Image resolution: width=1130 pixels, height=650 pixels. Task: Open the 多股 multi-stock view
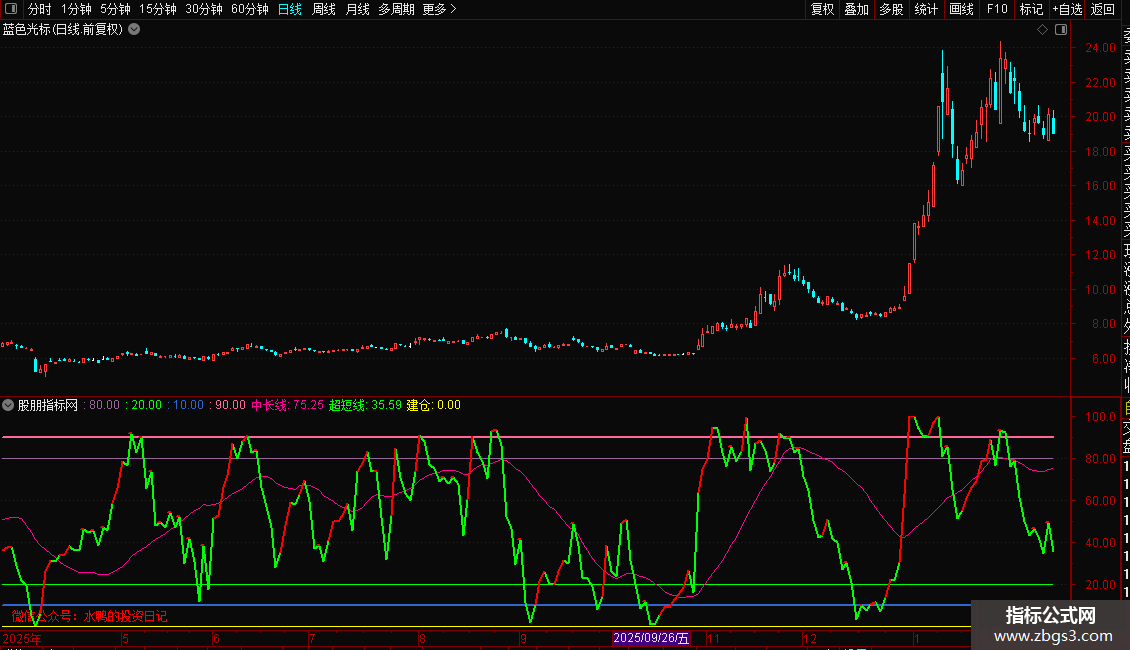(x=891, y=9)
